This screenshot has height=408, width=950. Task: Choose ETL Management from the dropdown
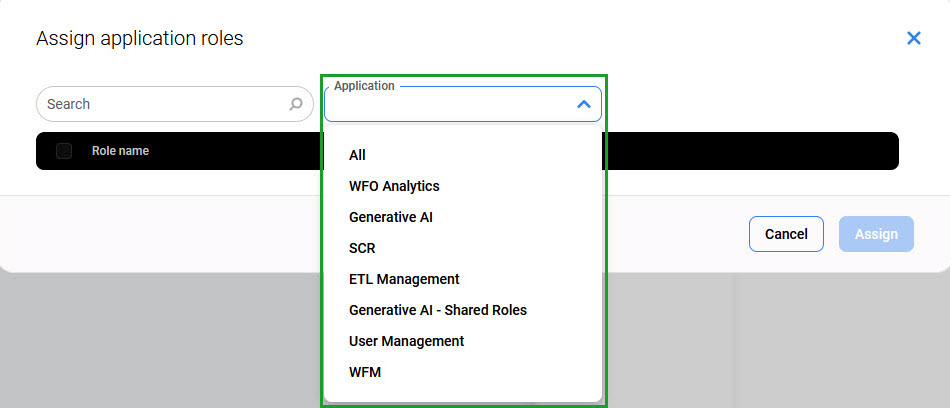[404, 279]
